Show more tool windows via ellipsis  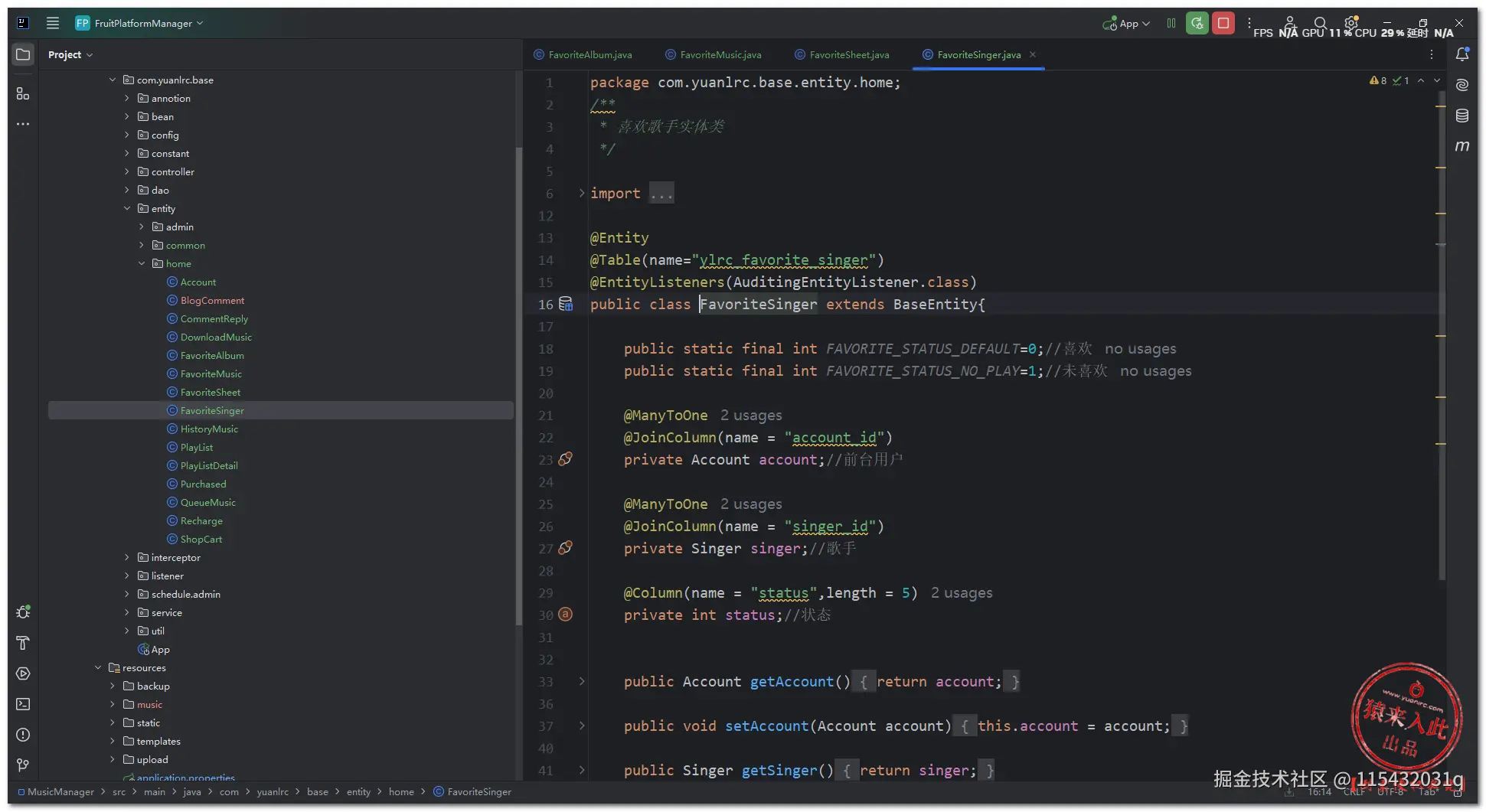point(23,124)
